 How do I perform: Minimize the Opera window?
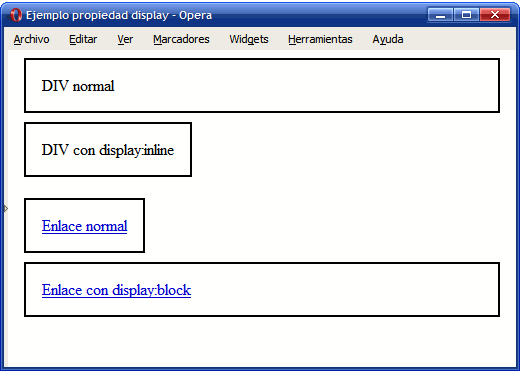(440, 15)
